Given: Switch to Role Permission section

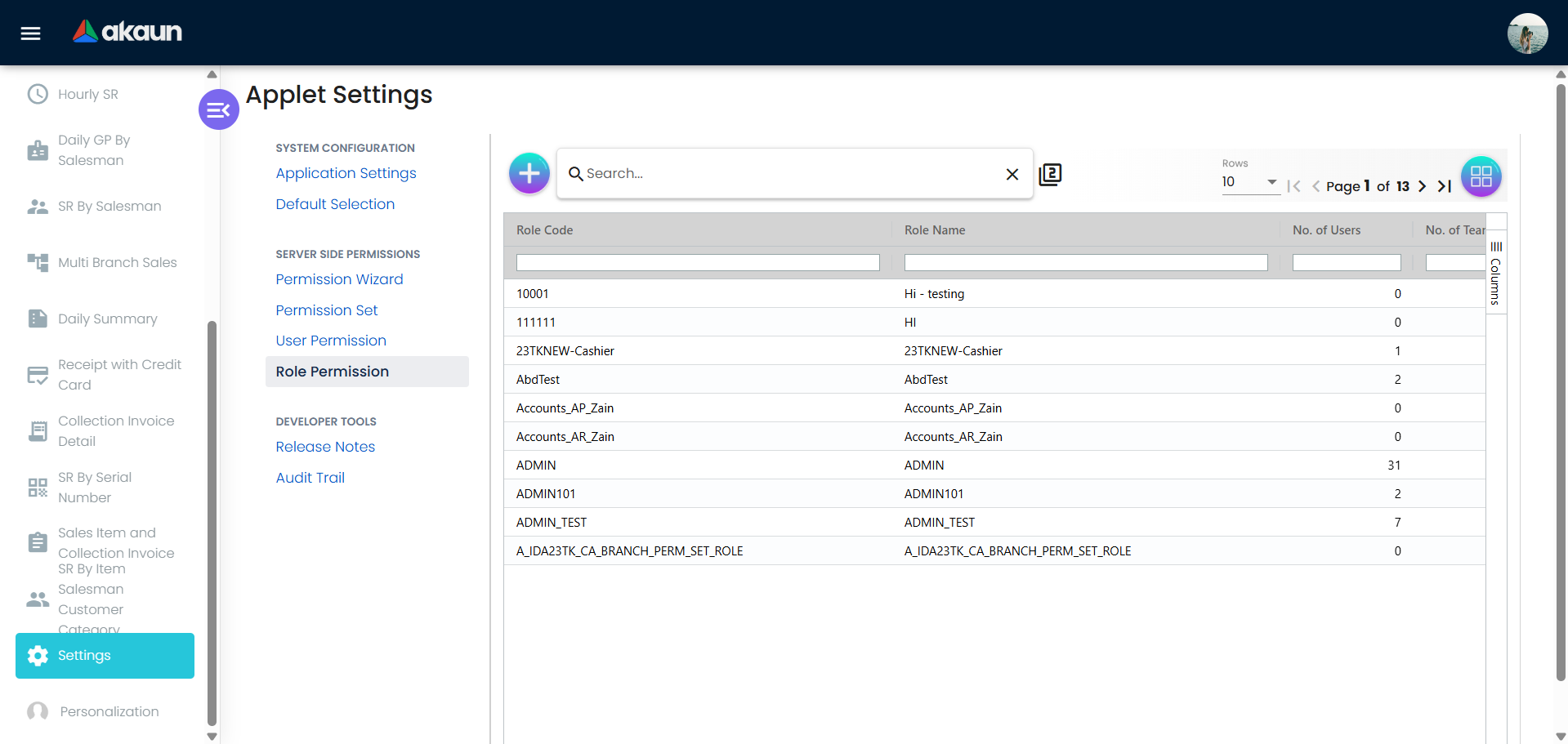Looking at the screenshot, I should (332, 371).
